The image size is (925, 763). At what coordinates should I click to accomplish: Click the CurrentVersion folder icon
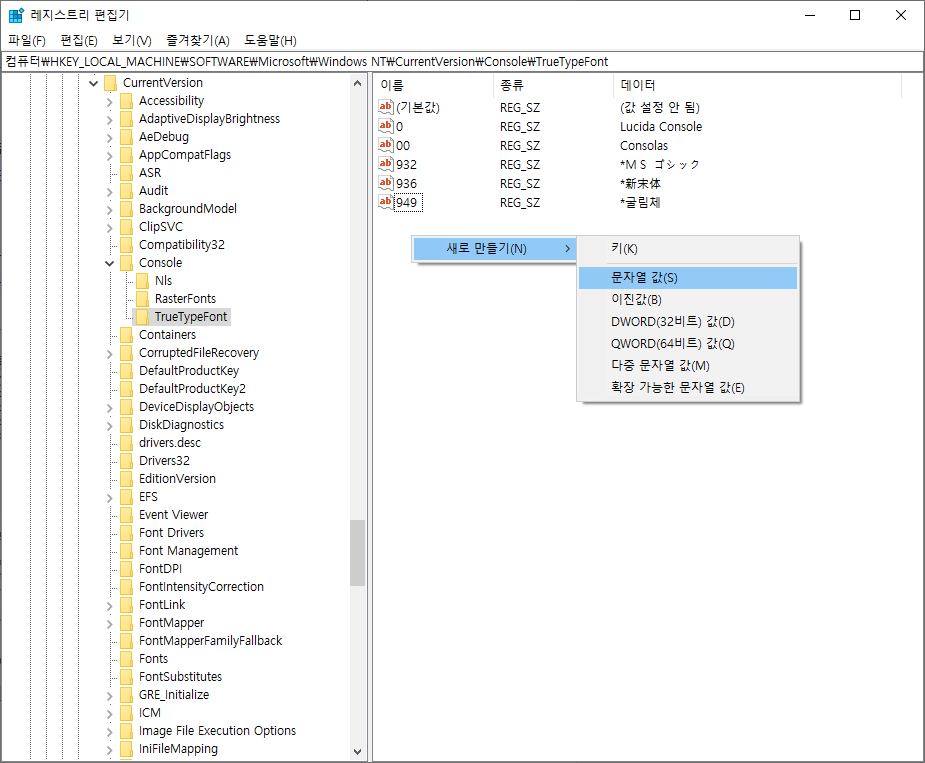tap(110, 83)
